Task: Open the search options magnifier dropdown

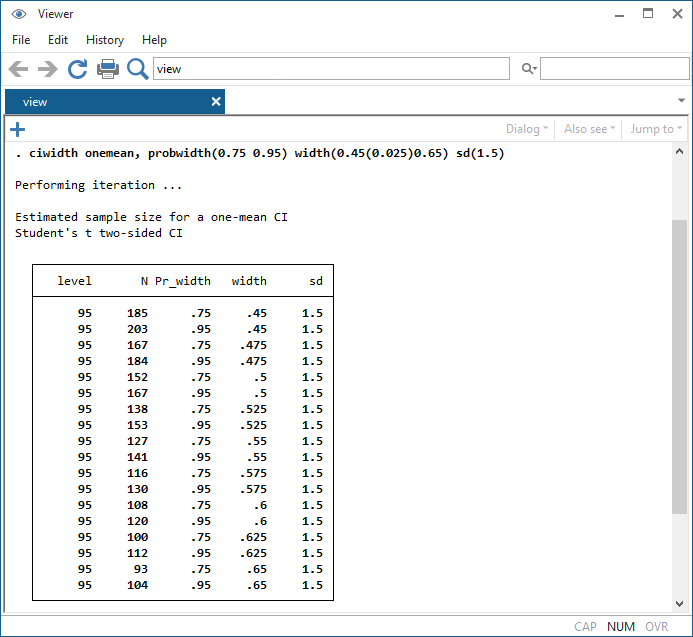Action: (529, 69)
